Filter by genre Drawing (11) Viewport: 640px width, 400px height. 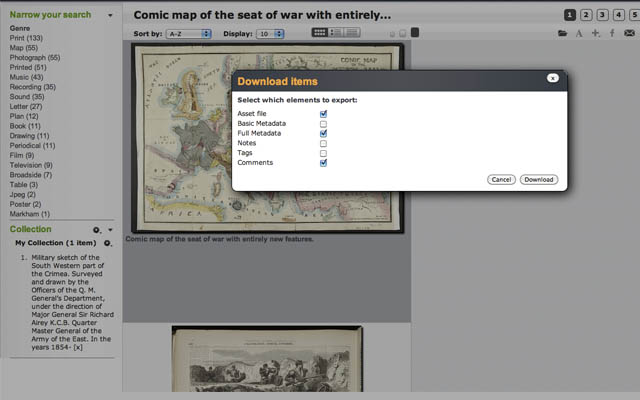(29, 136)
